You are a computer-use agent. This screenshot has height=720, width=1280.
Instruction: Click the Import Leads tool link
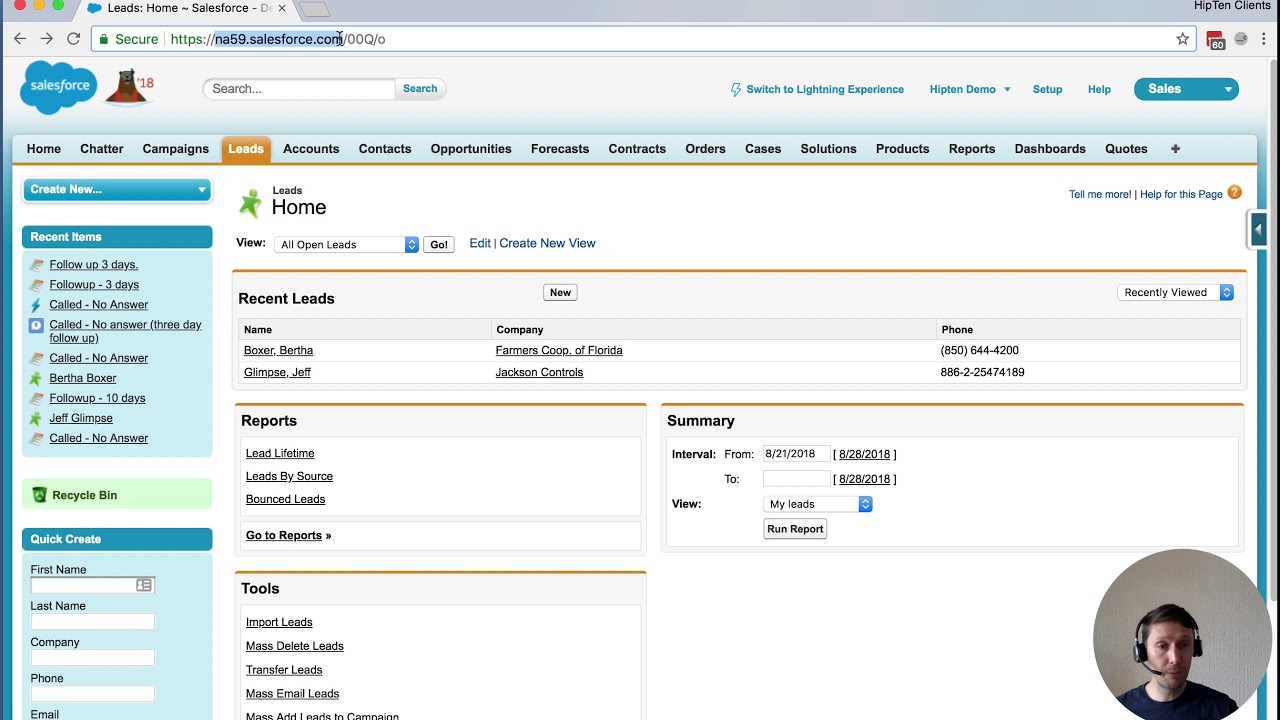coord(279,622)
